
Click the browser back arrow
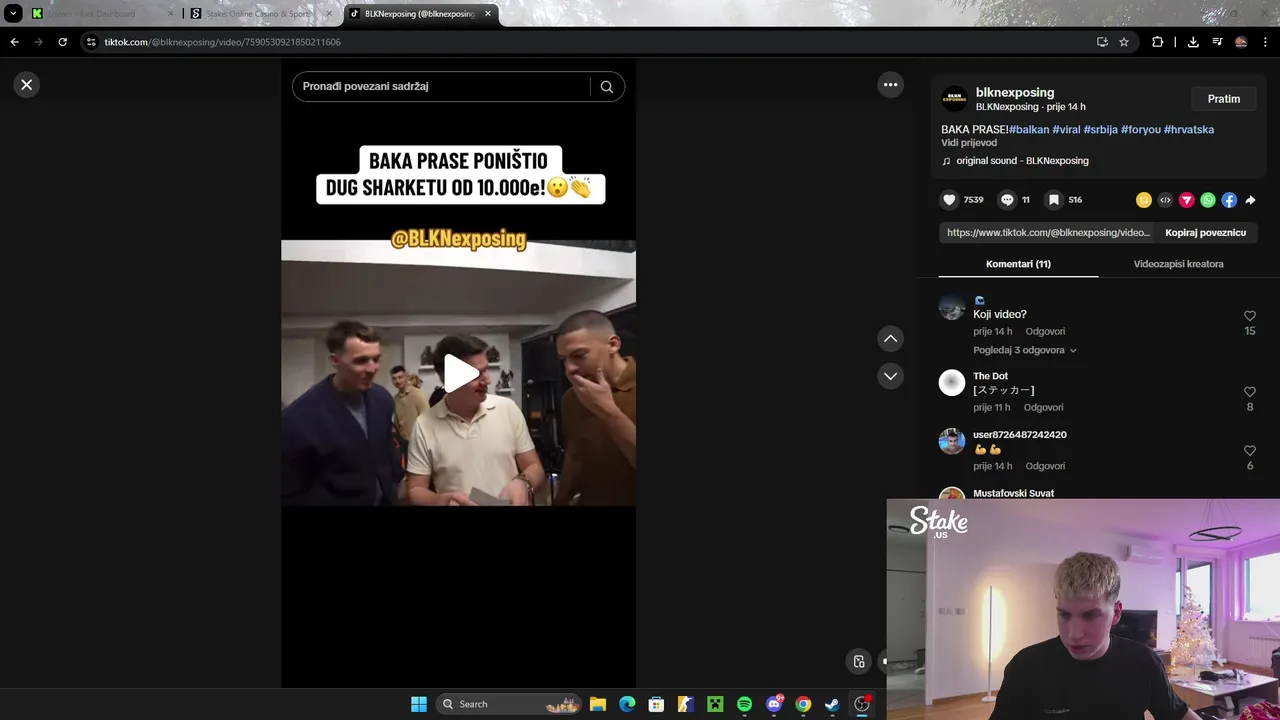(x=14, y=42)
